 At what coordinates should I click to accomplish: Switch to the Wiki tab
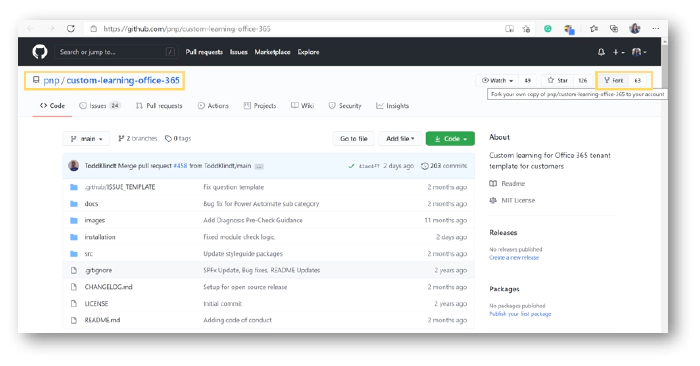302,106
